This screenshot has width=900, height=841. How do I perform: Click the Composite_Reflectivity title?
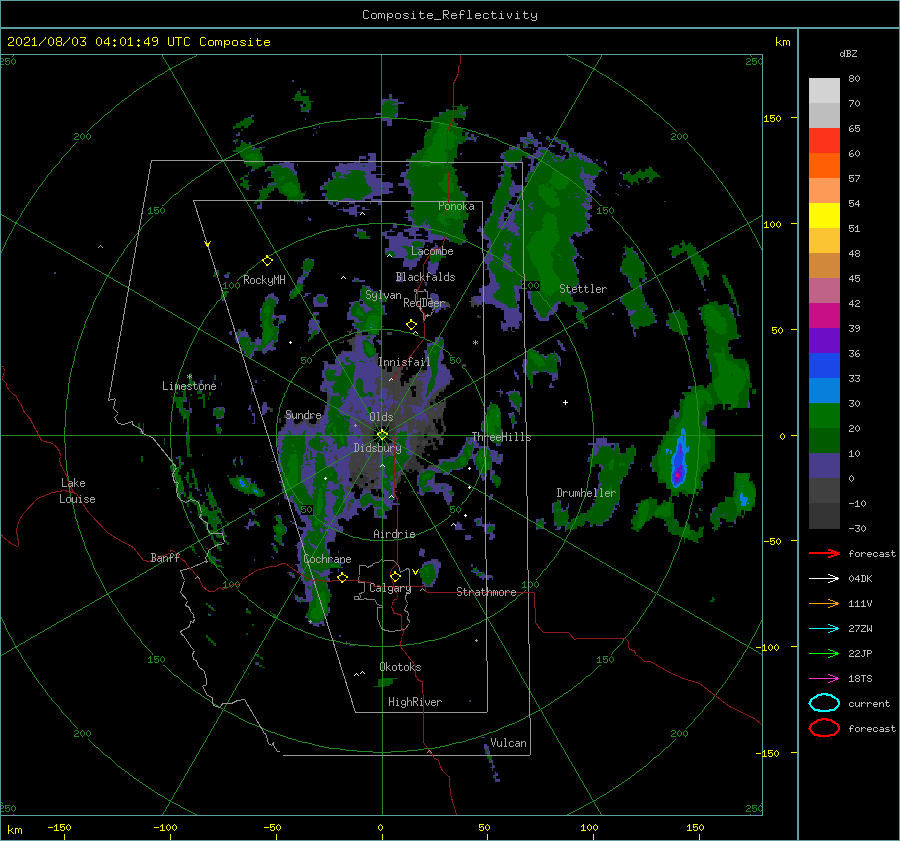click(450, 15)
